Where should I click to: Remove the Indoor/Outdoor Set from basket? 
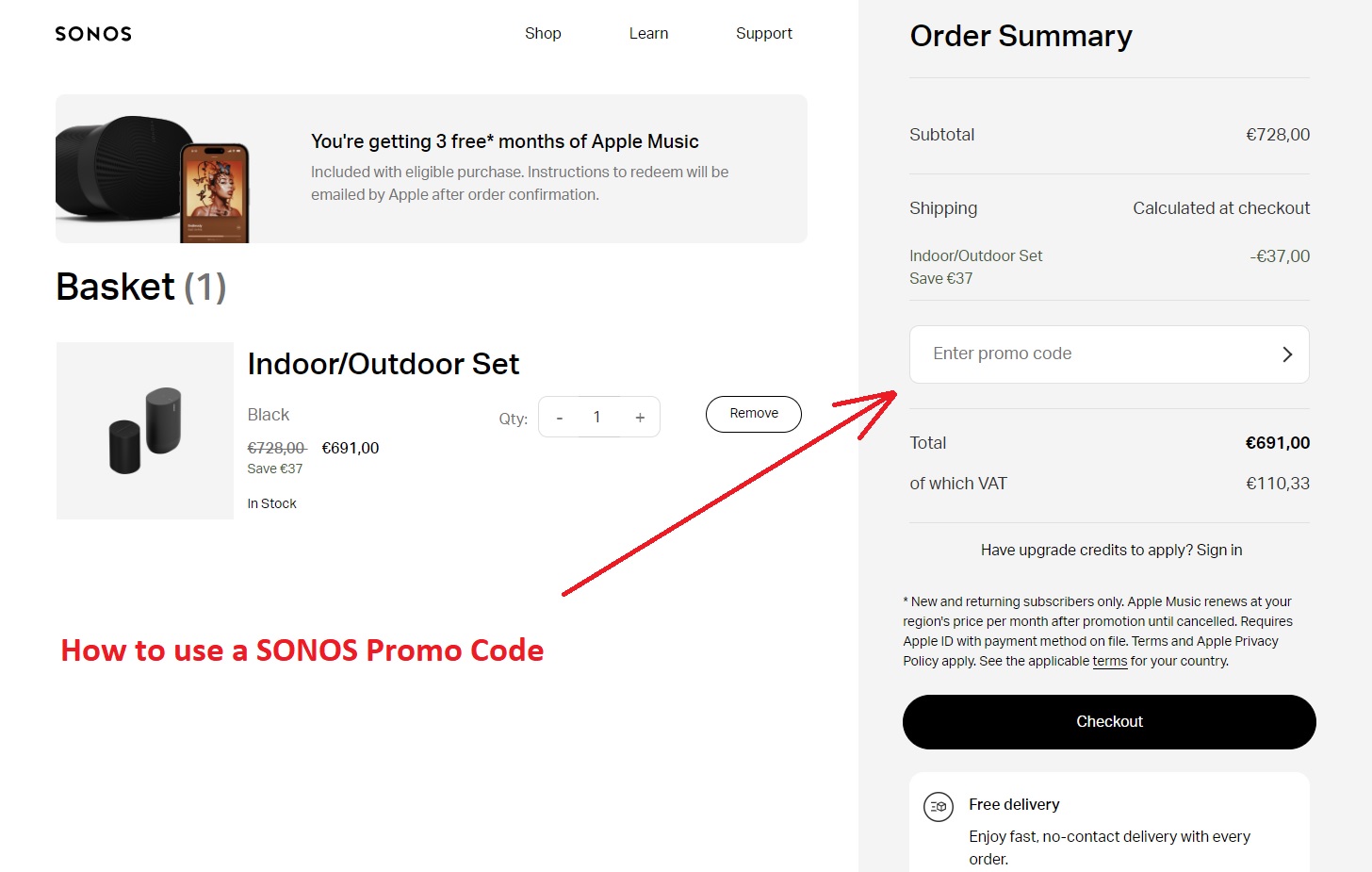pos(753,414)
